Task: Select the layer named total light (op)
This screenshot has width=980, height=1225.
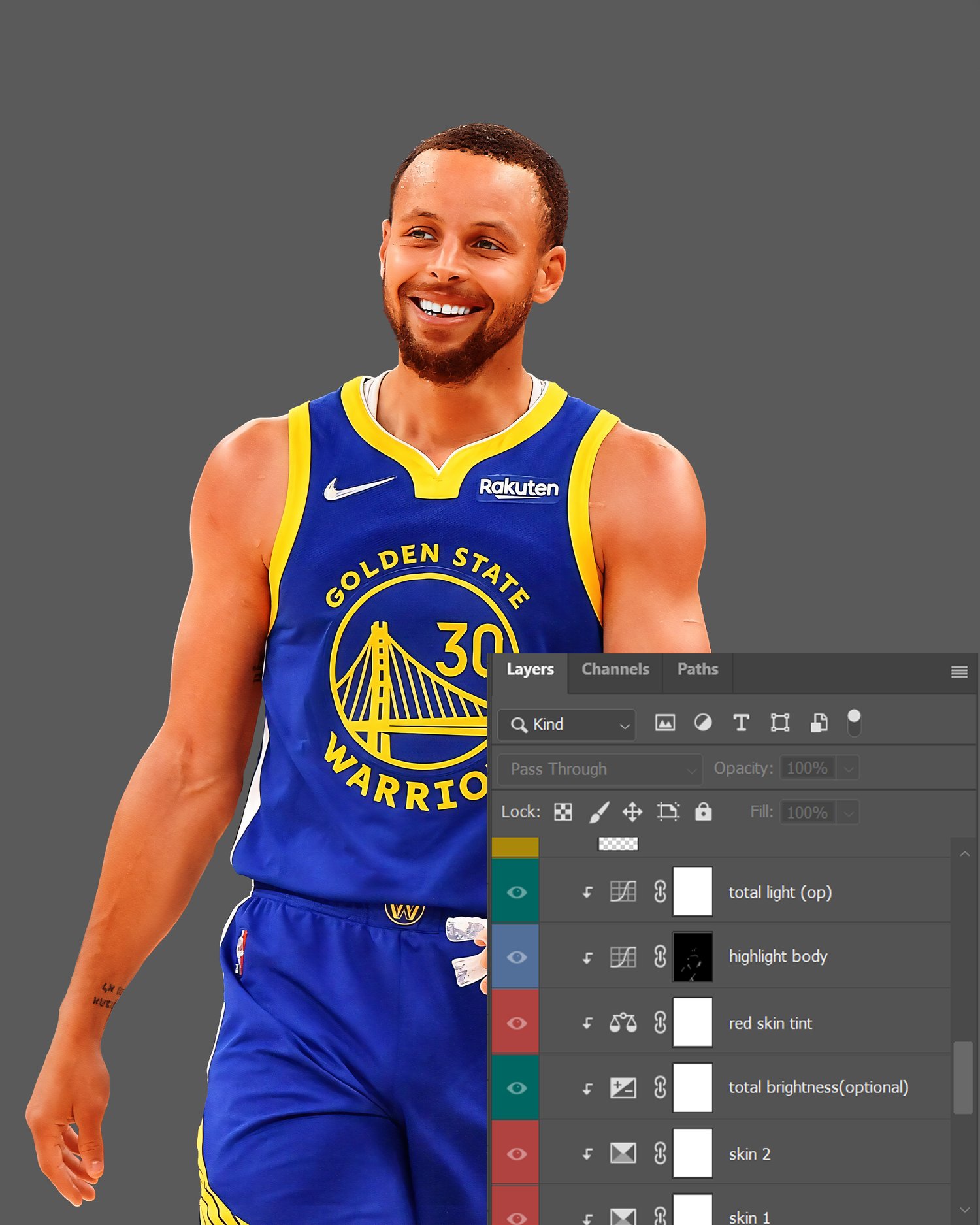Action: (x=780, y=892)
